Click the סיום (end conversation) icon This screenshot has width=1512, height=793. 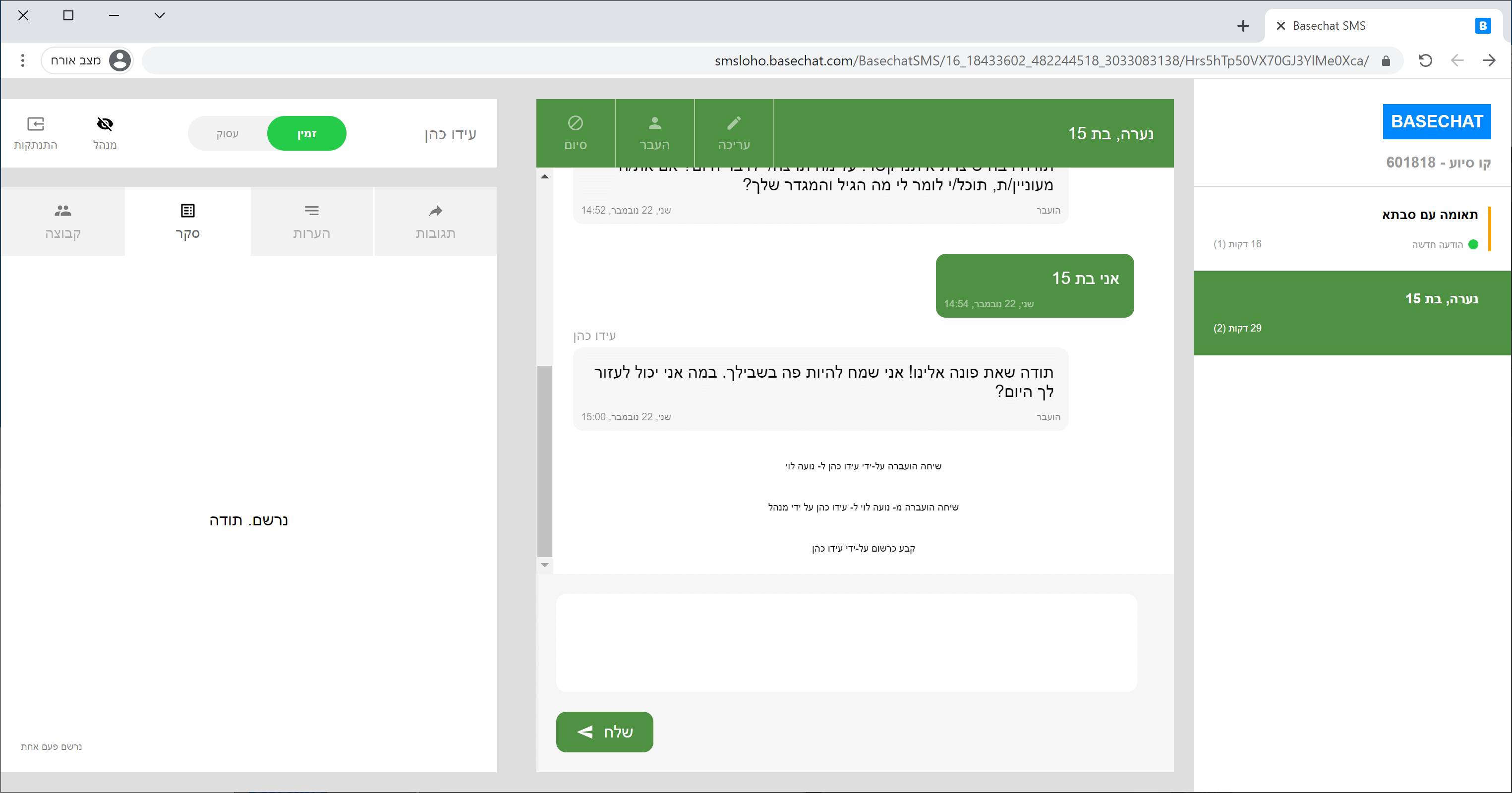point(575,123)
